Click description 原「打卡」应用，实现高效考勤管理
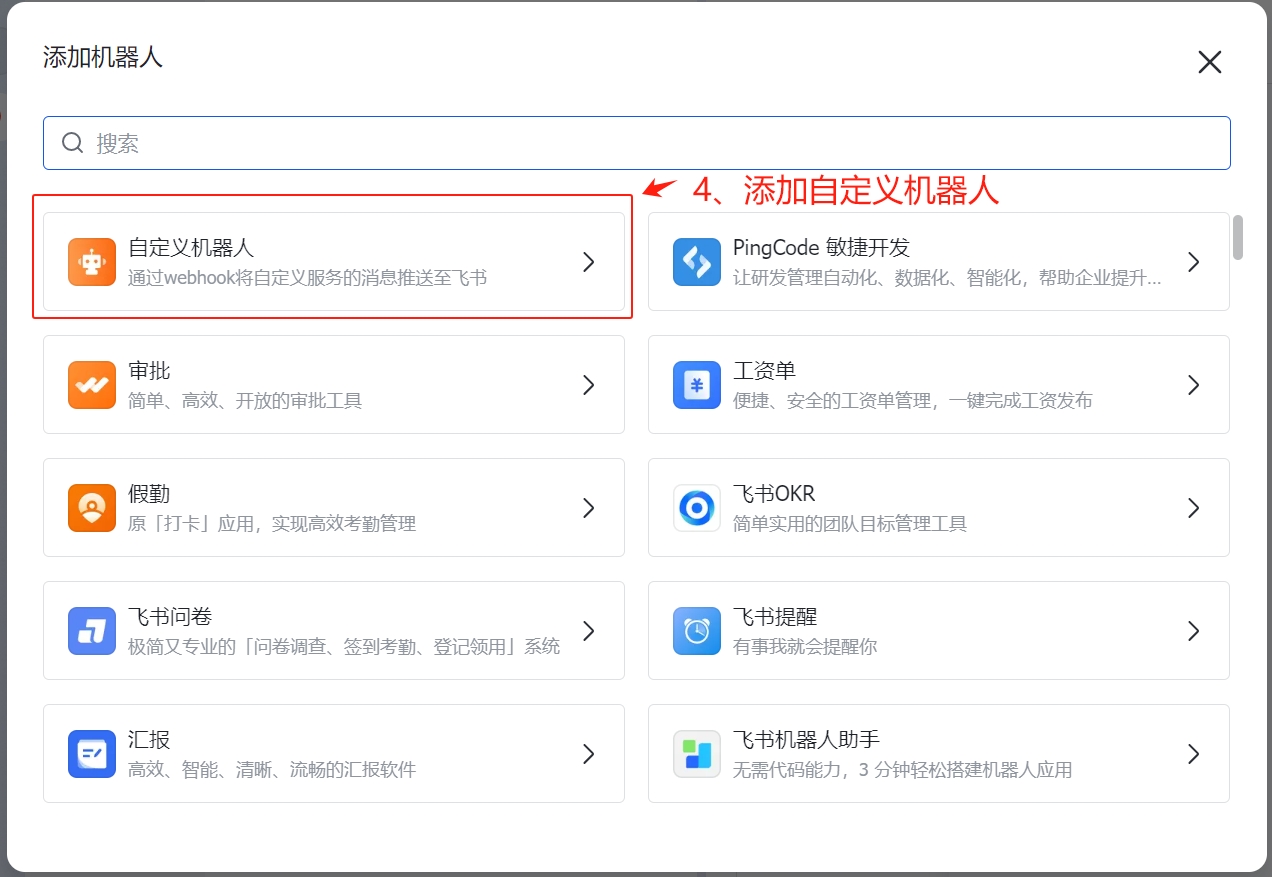 [272, 524]
